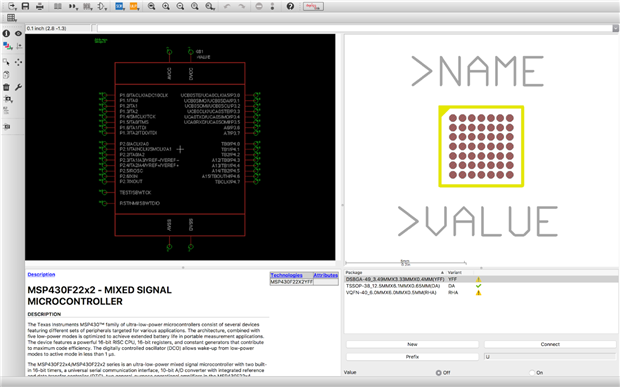The image size is (620, 387).
Task: Click the green checkmark on TSSOP-38 row
Action: (478, 286)
